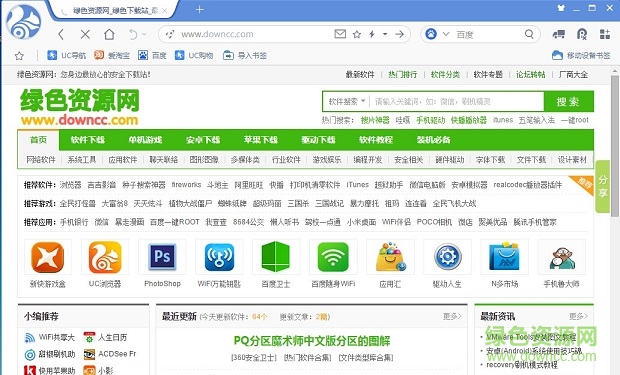The width and height of the screenshot is (620, 375).
Task: Select the 软件下载 navigation tab
Action: tap(88, 140)
